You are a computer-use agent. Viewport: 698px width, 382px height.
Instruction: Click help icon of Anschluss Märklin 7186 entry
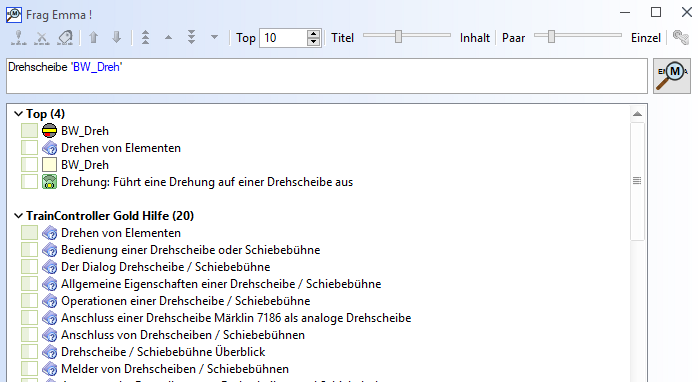pos(49,318)
